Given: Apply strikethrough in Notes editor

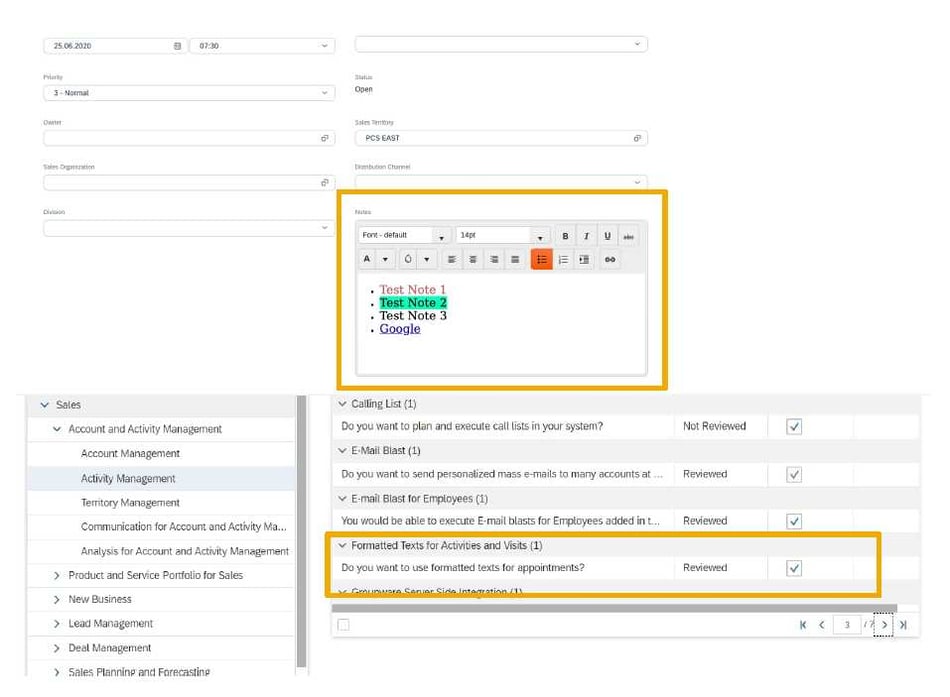Looking at the screenshot, I should (x=628, y=236).
